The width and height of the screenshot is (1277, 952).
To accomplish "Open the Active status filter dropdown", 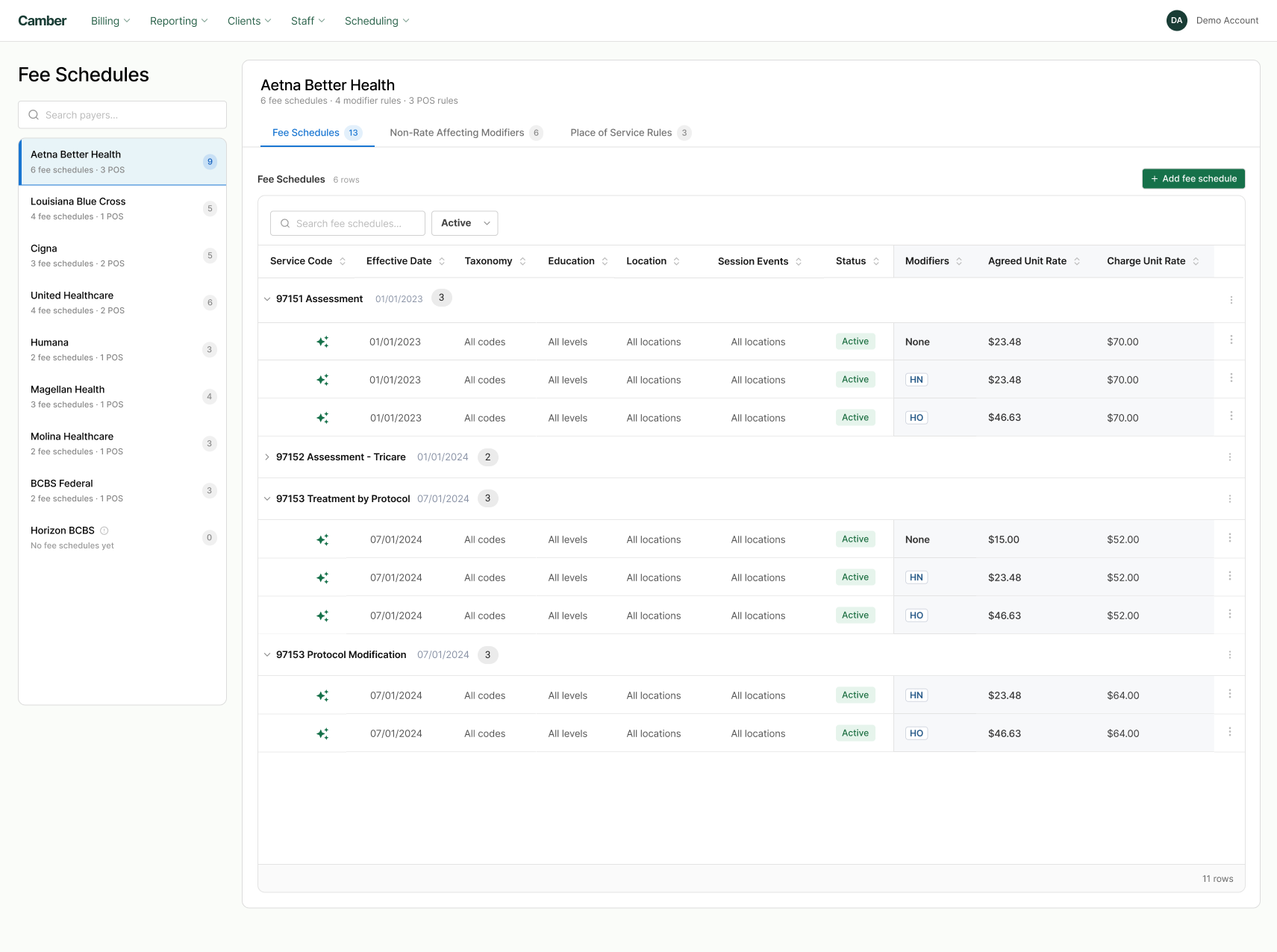I will 464,223.
